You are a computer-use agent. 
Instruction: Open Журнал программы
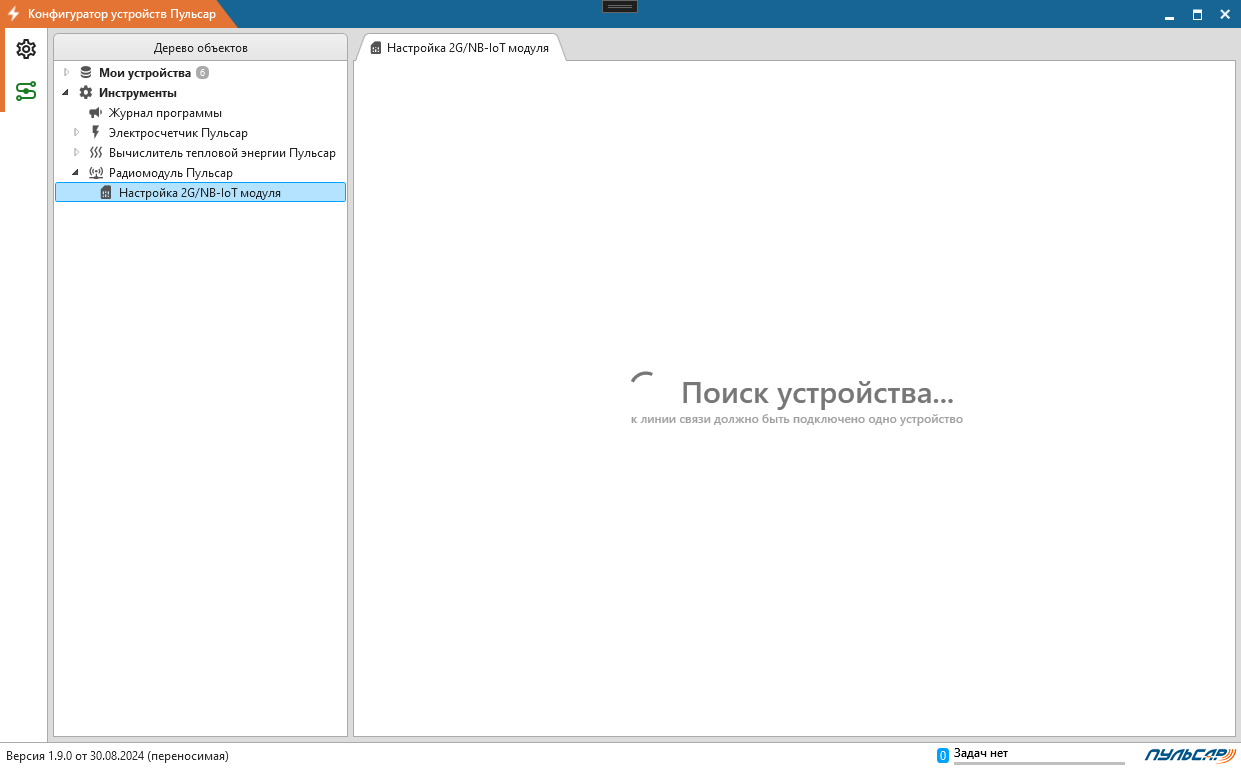click(x=165, y=113)
